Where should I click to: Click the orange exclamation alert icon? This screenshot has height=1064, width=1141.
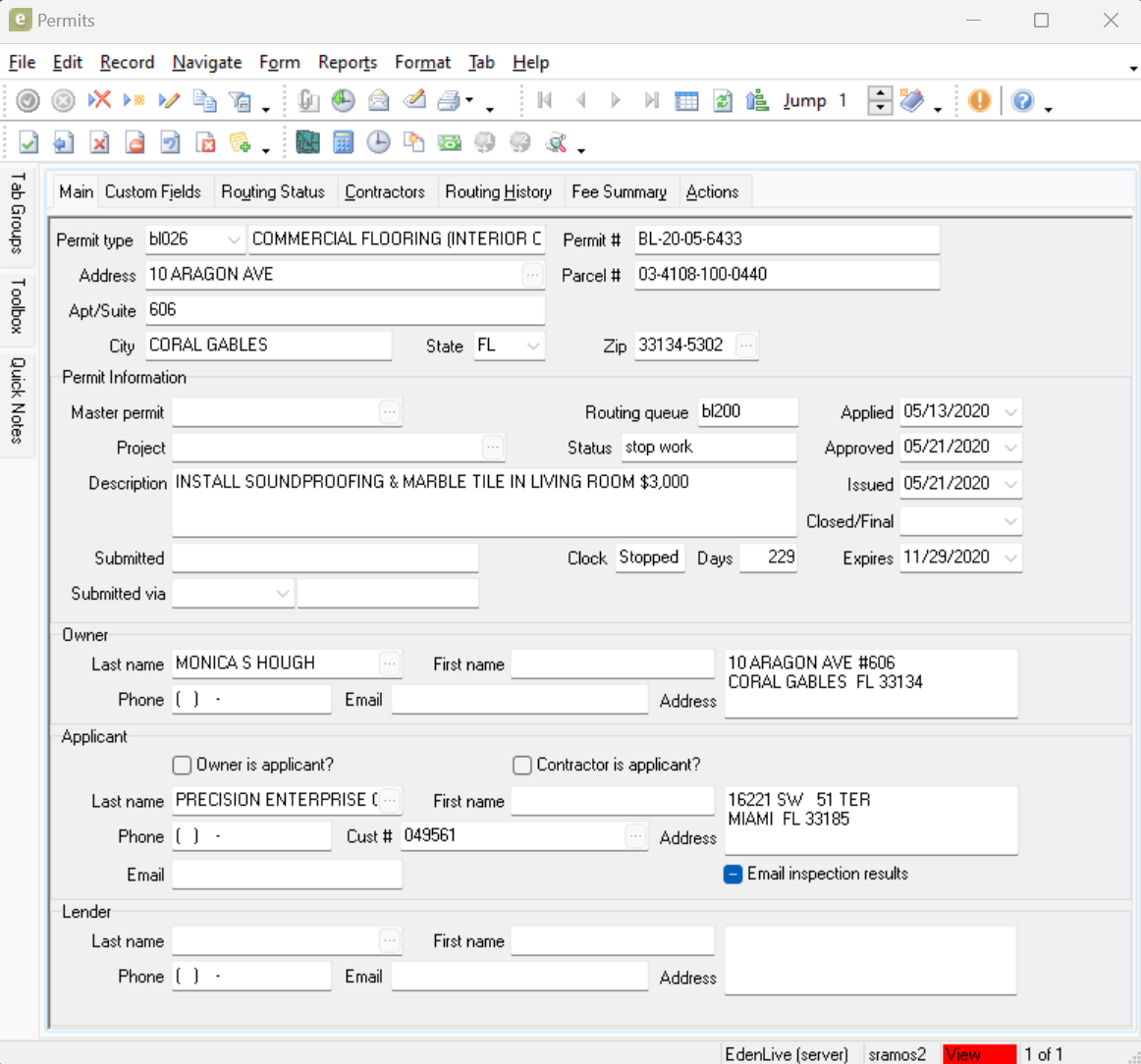[x=979, y=100]
